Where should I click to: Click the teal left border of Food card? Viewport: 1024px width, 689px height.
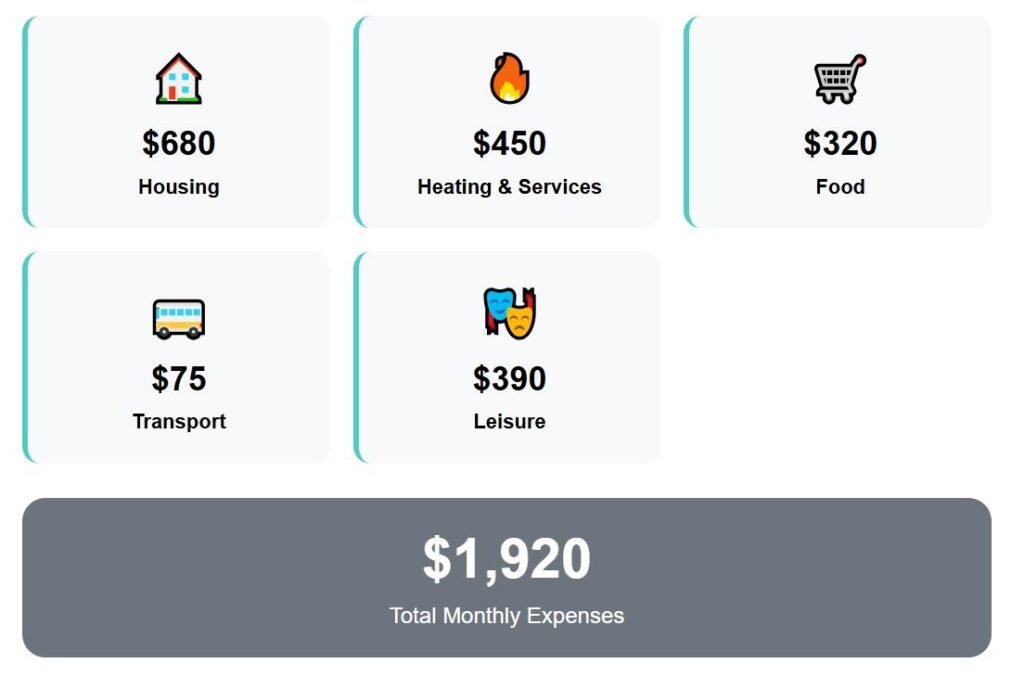coord(687,122)
